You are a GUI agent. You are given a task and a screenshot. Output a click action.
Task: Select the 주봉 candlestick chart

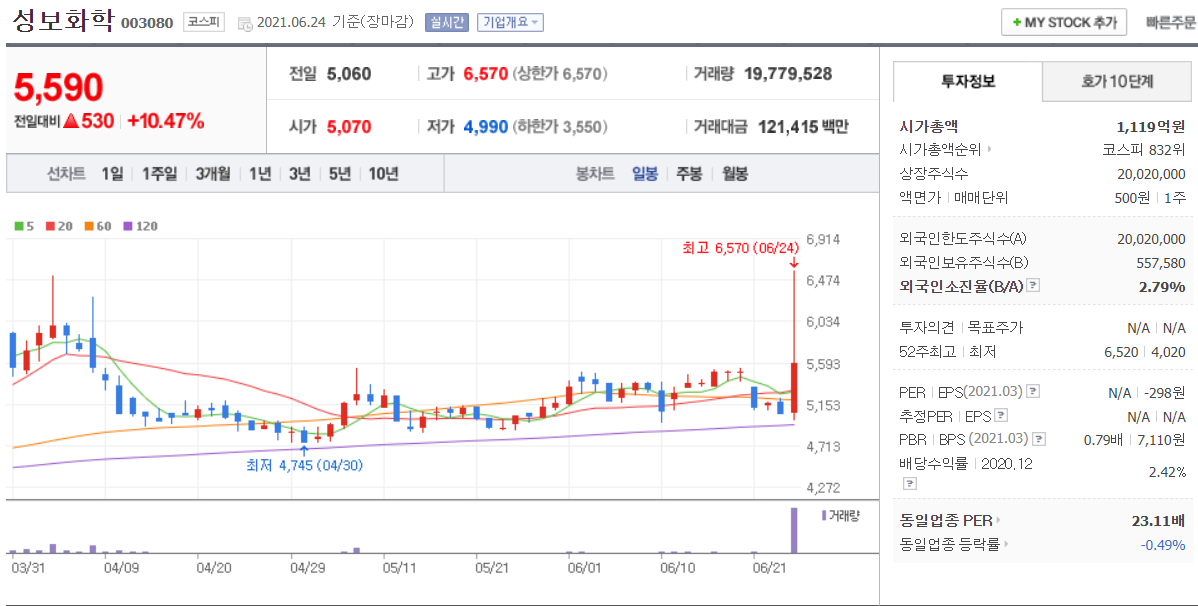(x=689, y=174)
